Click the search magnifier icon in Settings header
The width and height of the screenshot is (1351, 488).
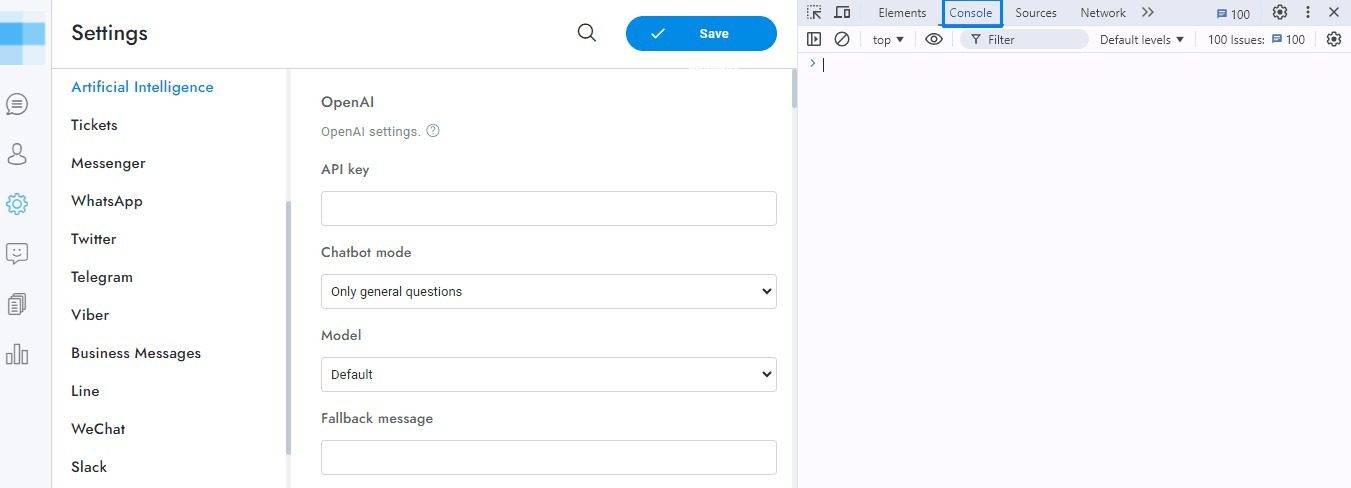(587, 33)
